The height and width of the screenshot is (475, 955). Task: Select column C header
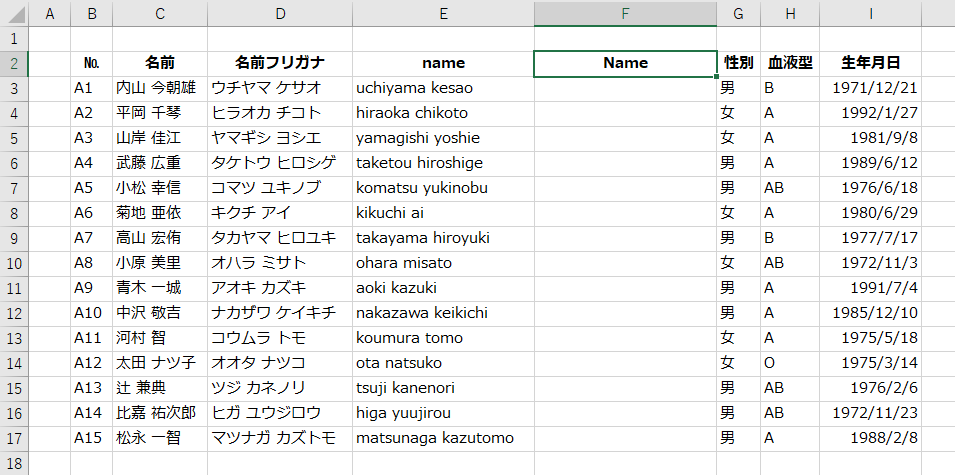point(160,13)
